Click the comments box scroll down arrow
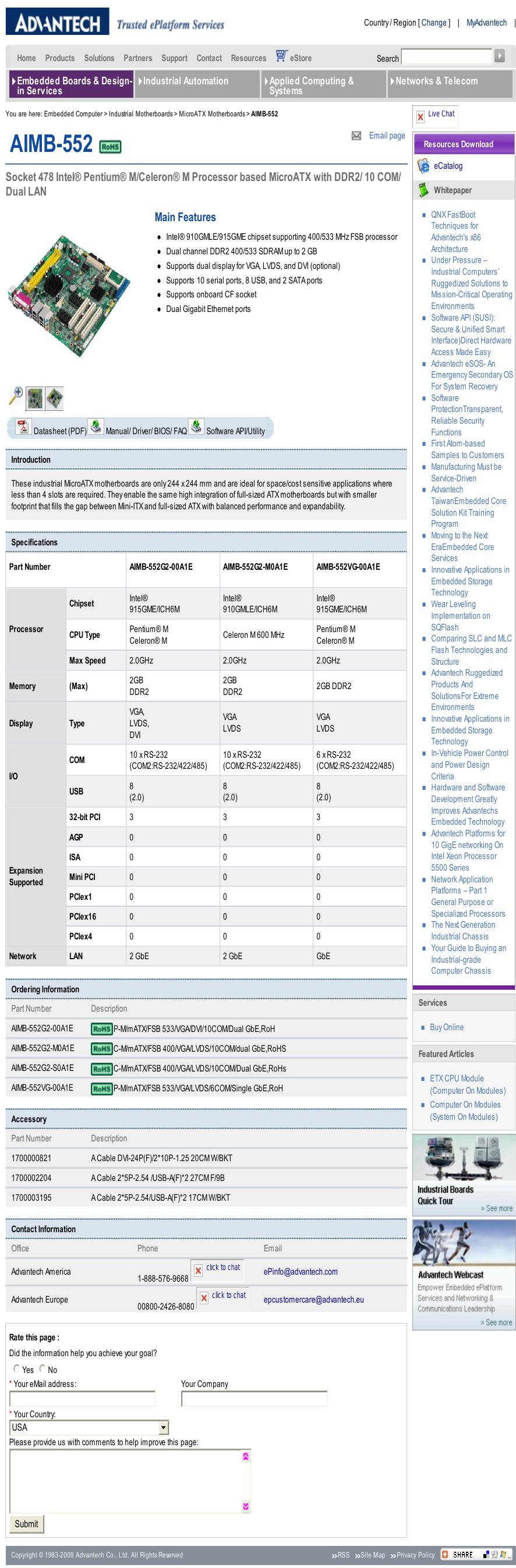516x1568 pixels. point(246,1506)
